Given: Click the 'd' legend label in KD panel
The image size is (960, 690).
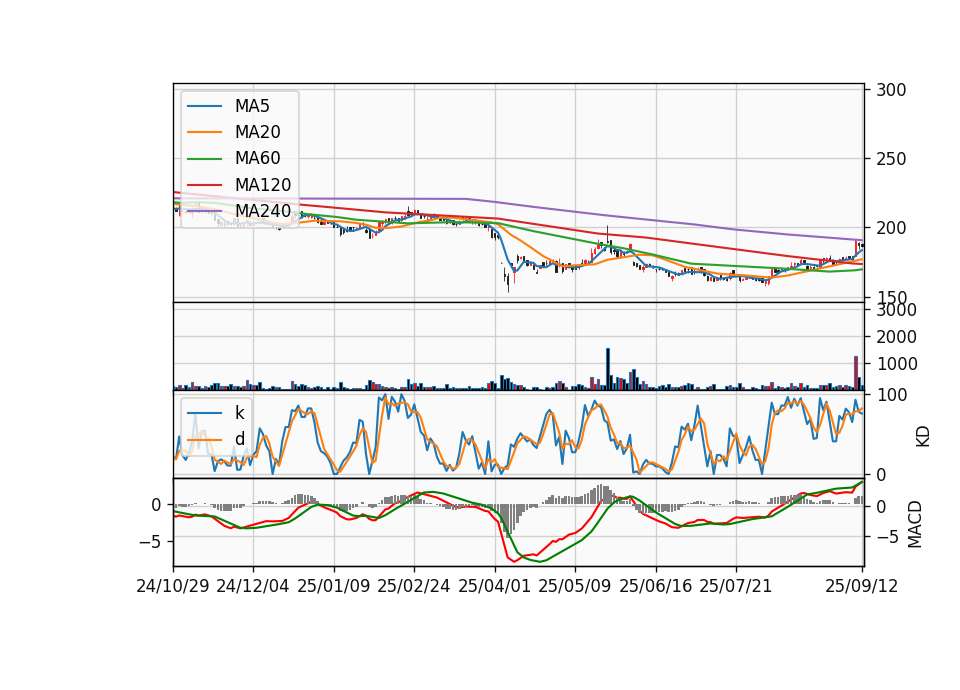Looking at the screenshot, I should point(239,439).
